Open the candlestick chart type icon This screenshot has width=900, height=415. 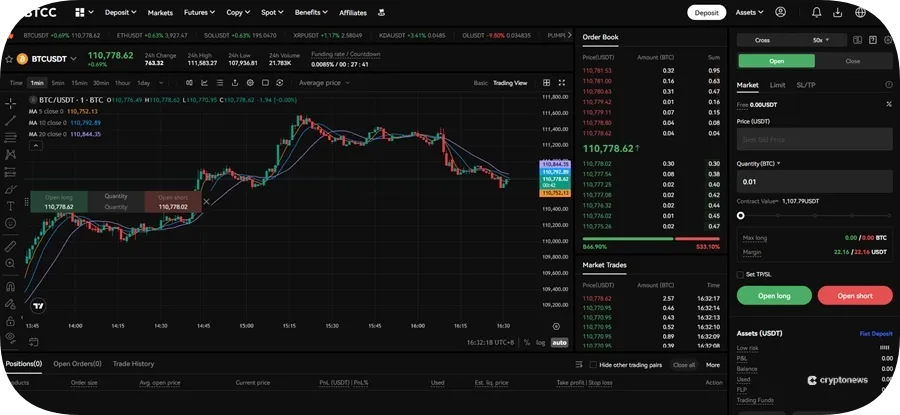tap(189, 83)
